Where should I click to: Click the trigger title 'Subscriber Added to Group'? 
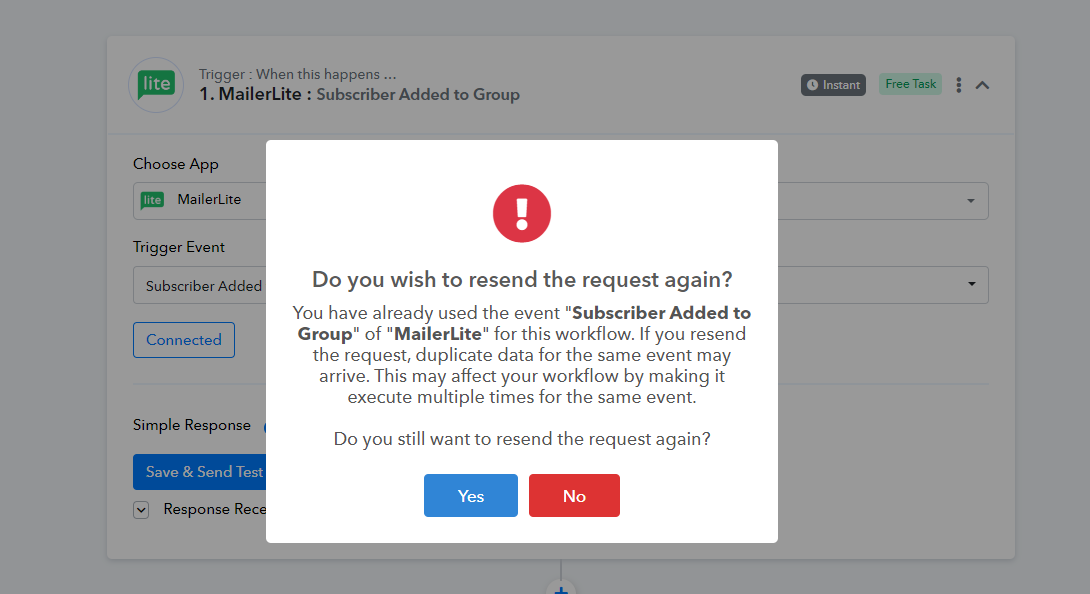pyautogui.click(x=418, y=95)
